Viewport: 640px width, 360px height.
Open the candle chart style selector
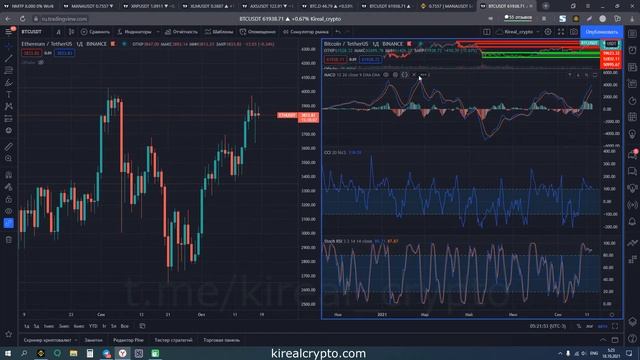[x=71, y=32]
